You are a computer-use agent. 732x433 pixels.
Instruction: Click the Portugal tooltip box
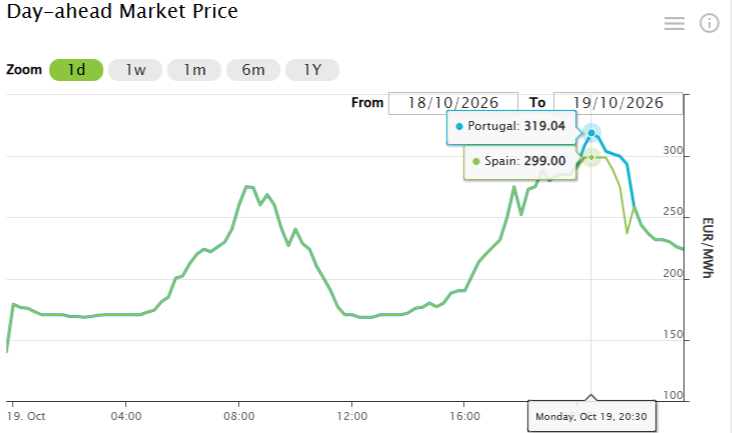point(511,127)
